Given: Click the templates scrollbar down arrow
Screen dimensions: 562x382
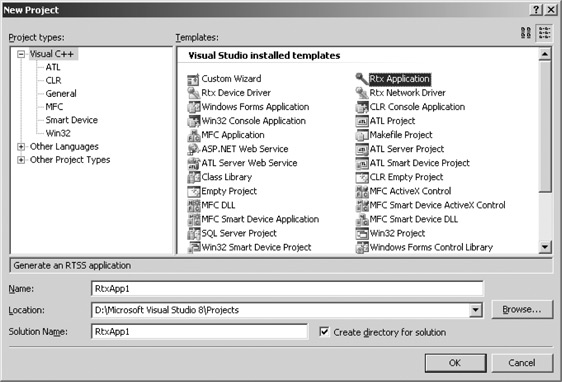Looking at the screenshot, I should (x=545, y=247).
